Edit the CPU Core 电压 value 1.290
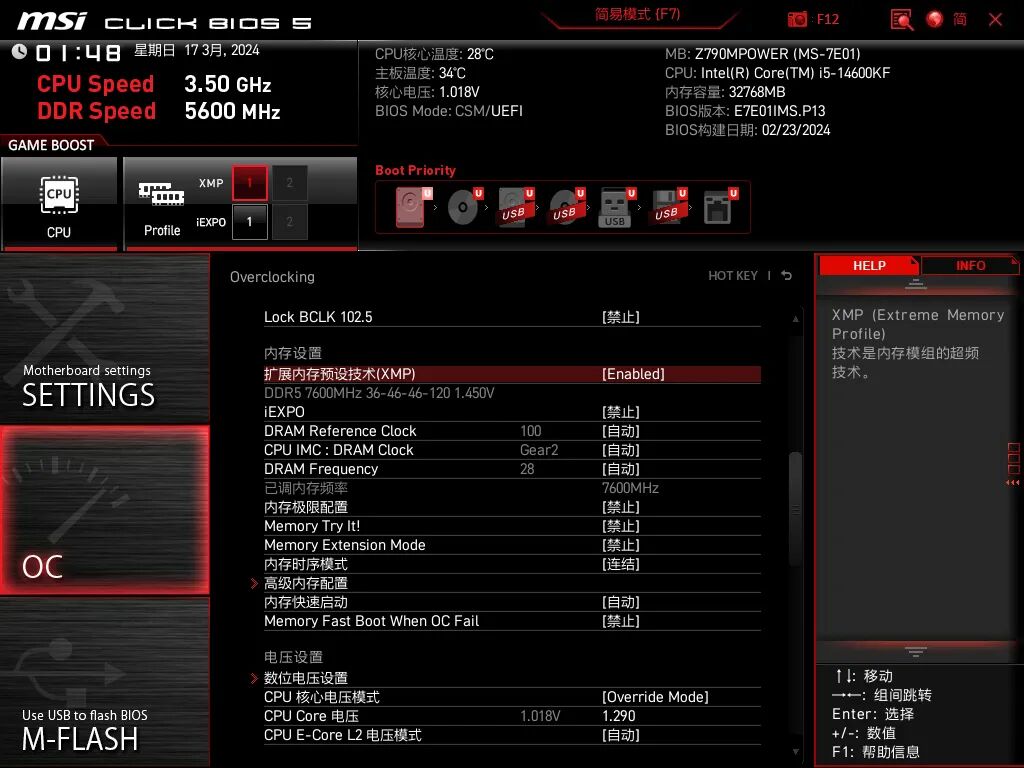This screenshot has height=768, width=1024. 618,716
